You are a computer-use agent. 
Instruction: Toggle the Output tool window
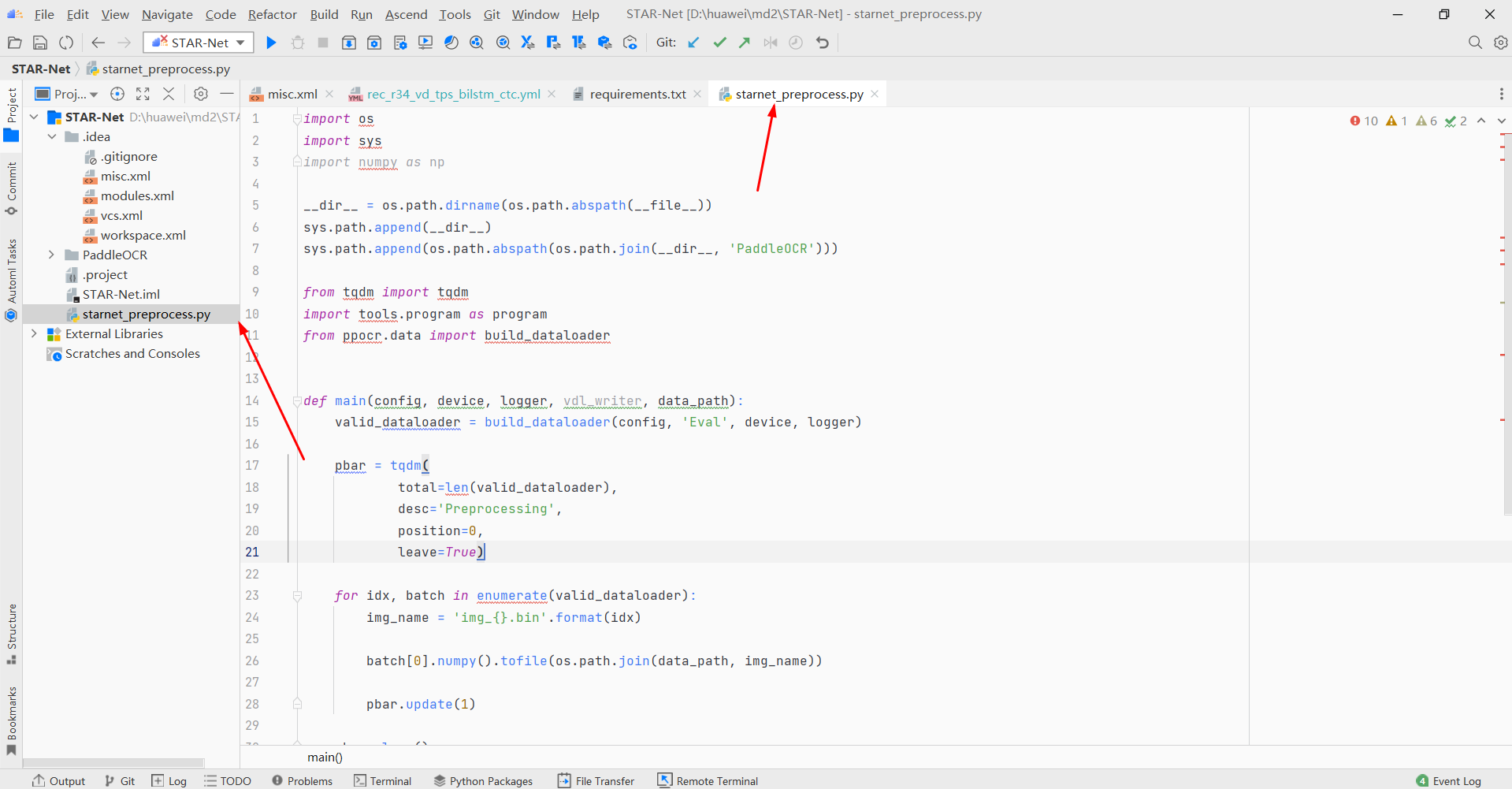point(59,780)
